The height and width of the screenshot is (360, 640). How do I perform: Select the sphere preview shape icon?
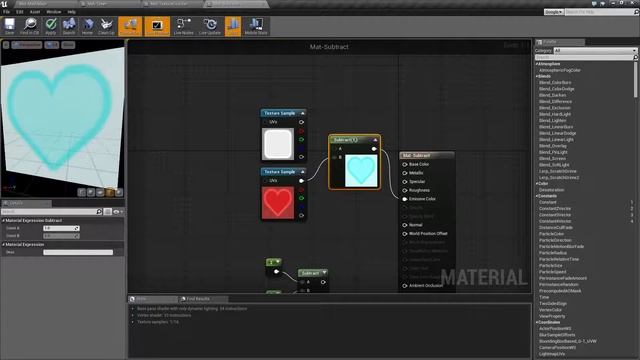tap(91, 192)
